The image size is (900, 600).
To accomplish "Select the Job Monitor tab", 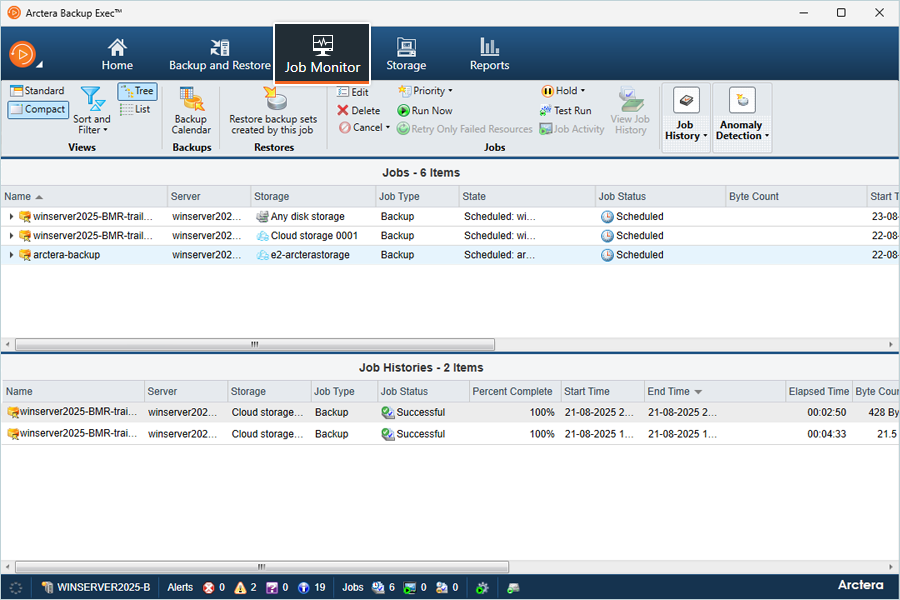I will (323, 54).
